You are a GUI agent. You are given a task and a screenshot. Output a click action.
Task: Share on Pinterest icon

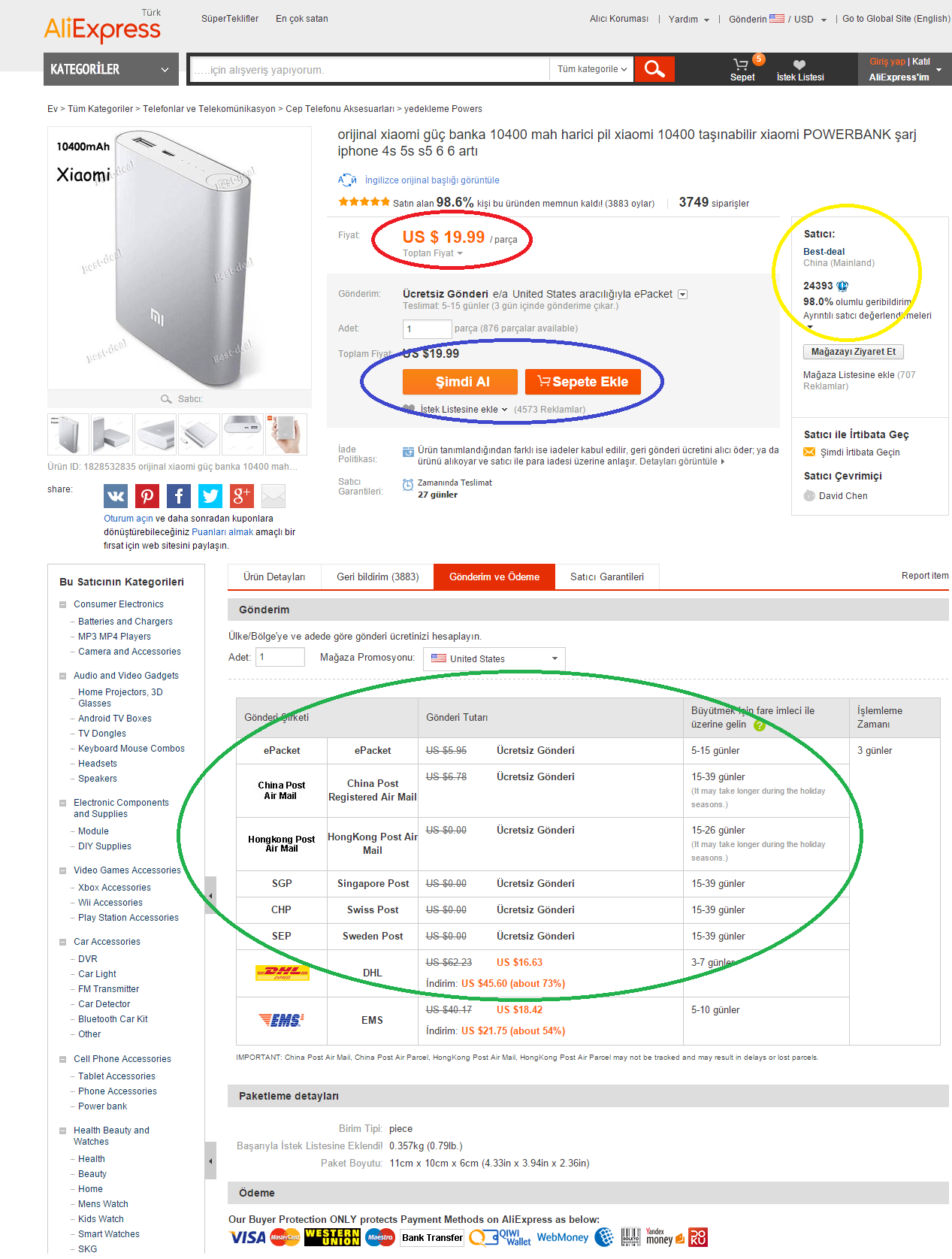click(x=147, y=496)
